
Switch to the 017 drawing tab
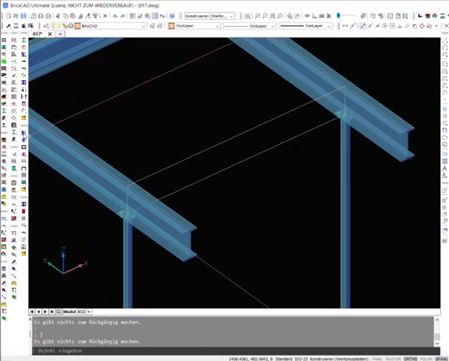coord(37,34)
